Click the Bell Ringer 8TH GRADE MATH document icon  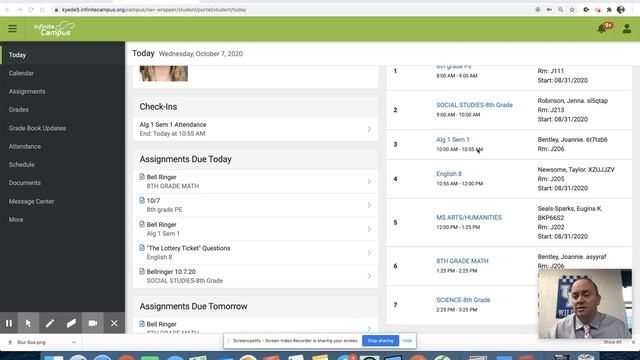tap(142, 177)
